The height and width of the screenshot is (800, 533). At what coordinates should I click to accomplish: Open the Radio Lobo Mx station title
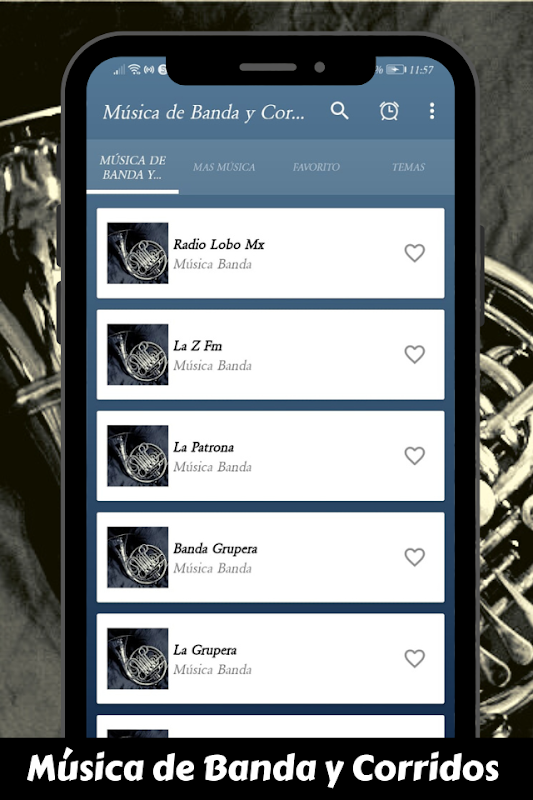point(219,244)
